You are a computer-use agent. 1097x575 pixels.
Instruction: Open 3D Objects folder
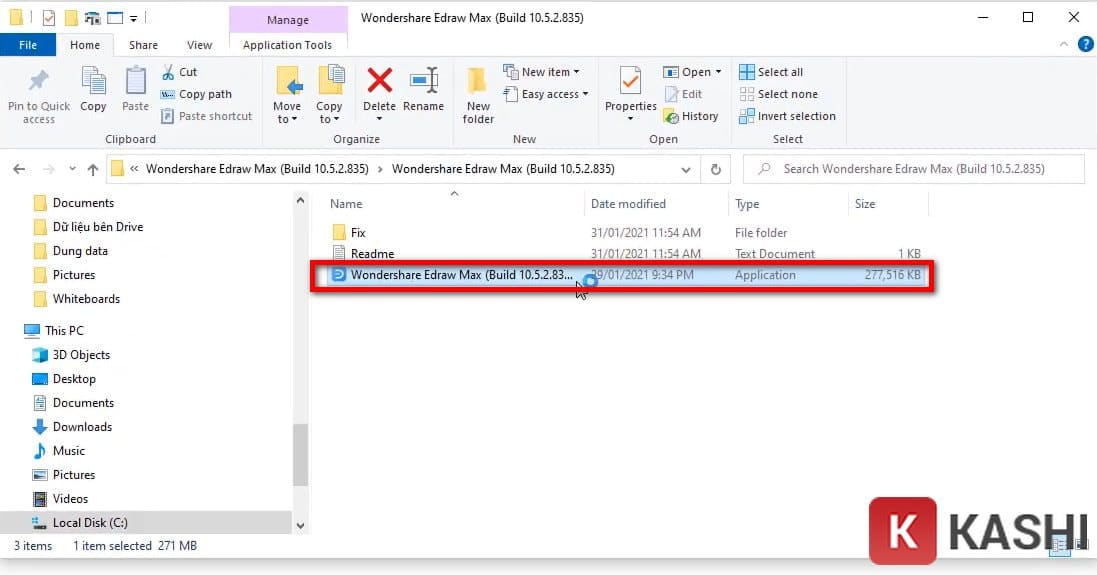(81, 355)
